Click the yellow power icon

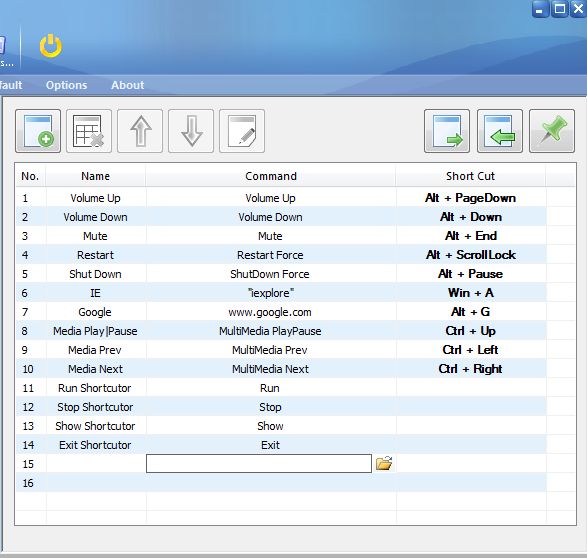51,46
